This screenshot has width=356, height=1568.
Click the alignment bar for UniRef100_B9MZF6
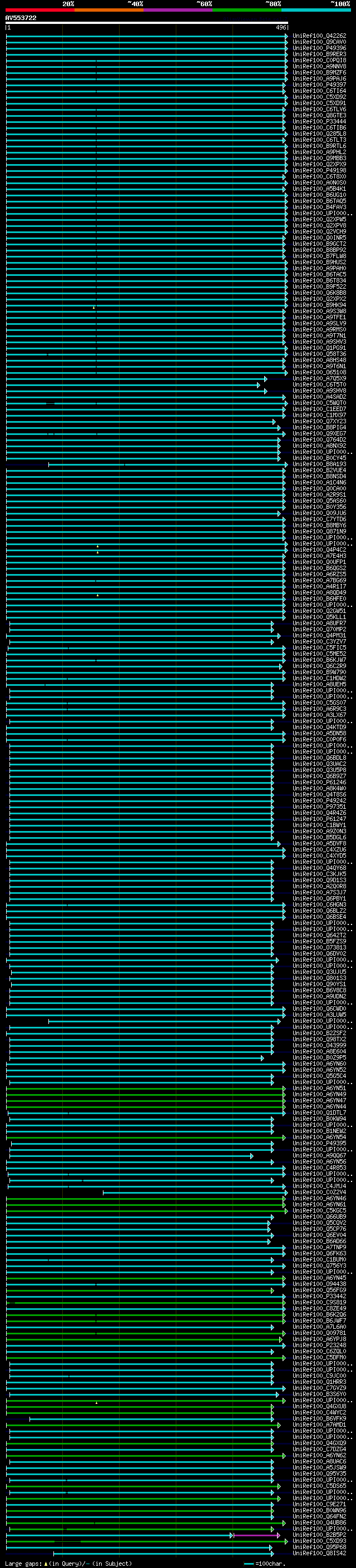click(x=147, y=73)
